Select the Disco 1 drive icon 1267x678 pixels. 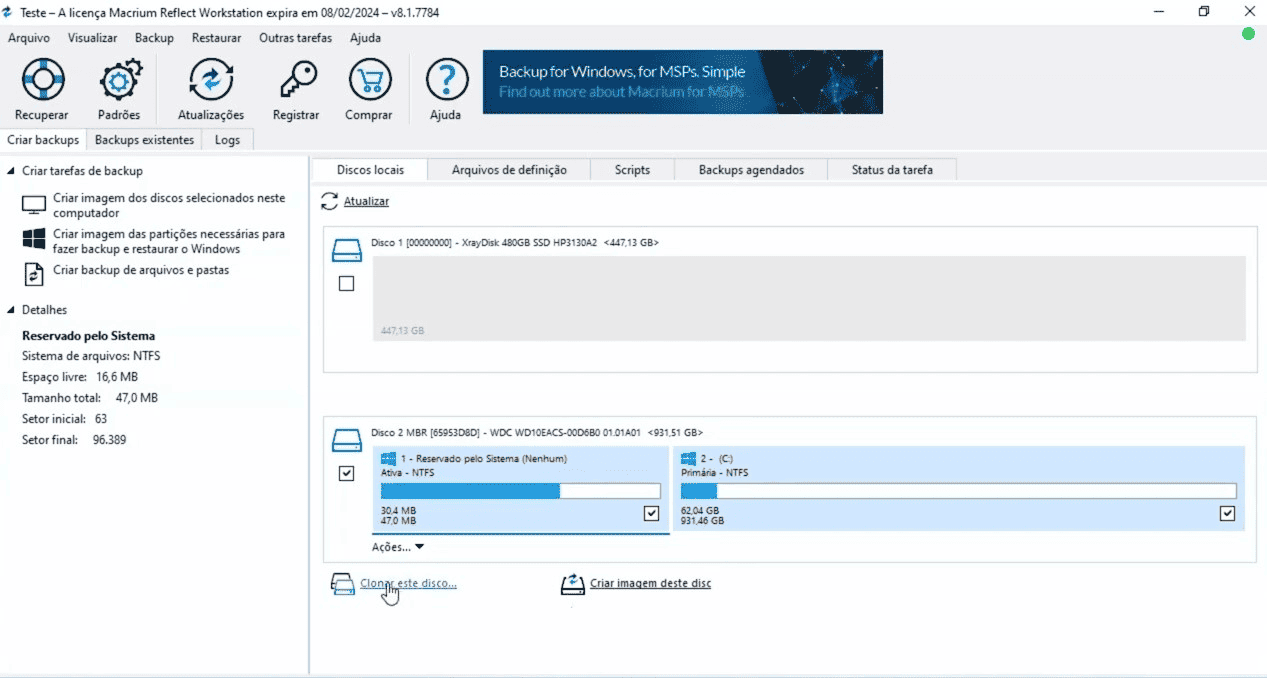click(x=346, y=249)
